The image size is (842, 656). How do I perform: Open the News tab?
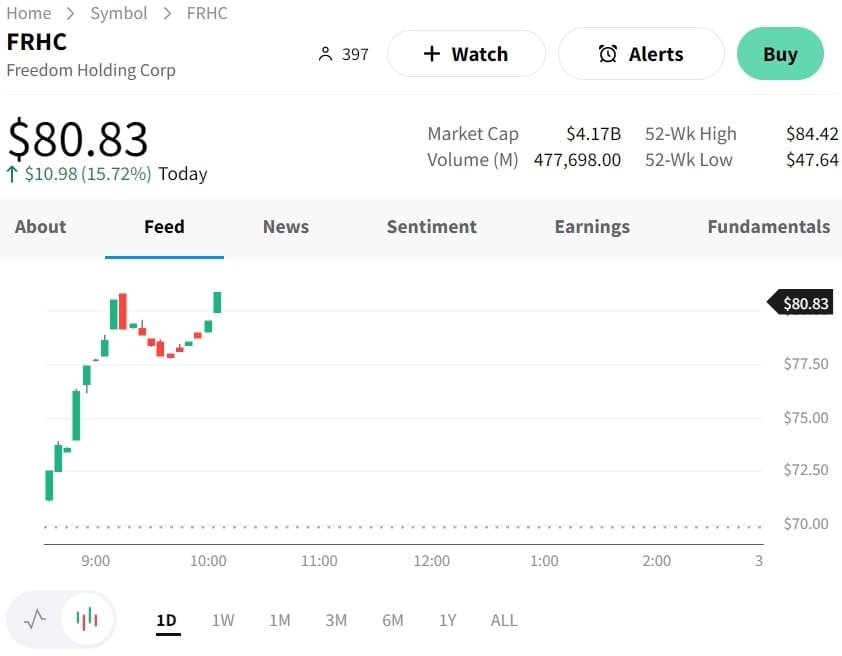(286, 227)
